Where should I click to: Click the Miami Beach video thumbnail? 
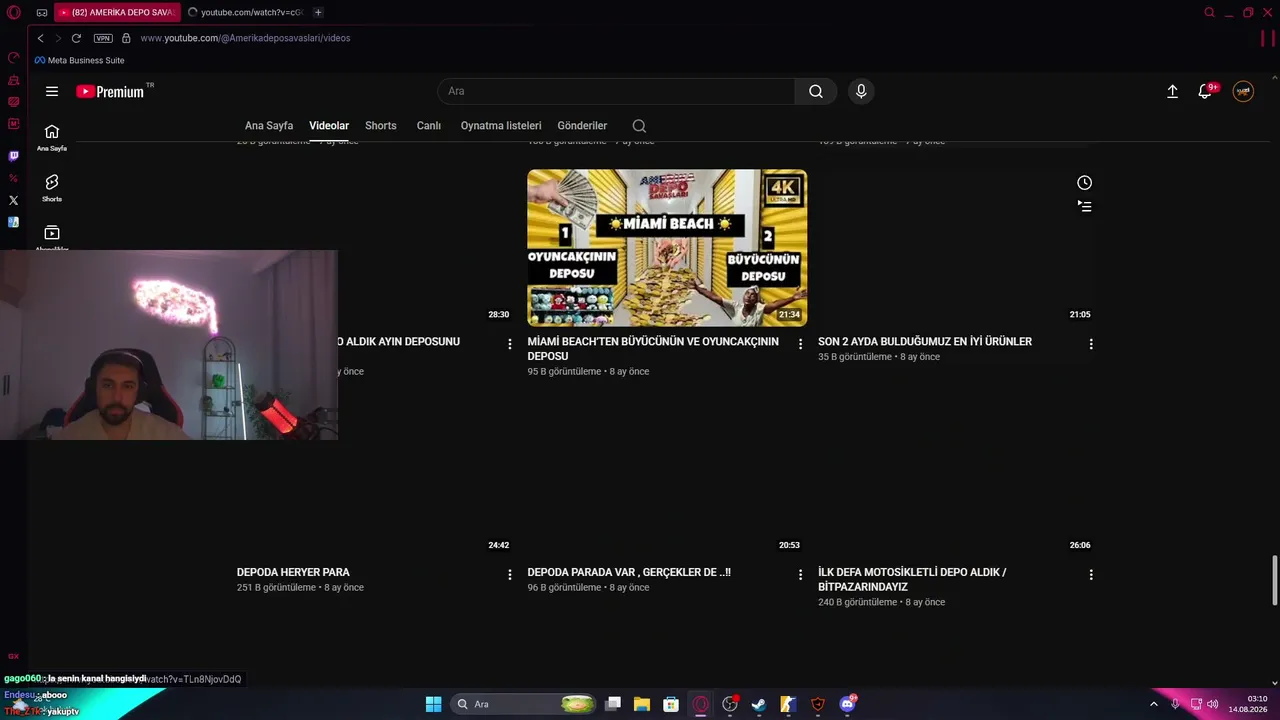point(667,248)
